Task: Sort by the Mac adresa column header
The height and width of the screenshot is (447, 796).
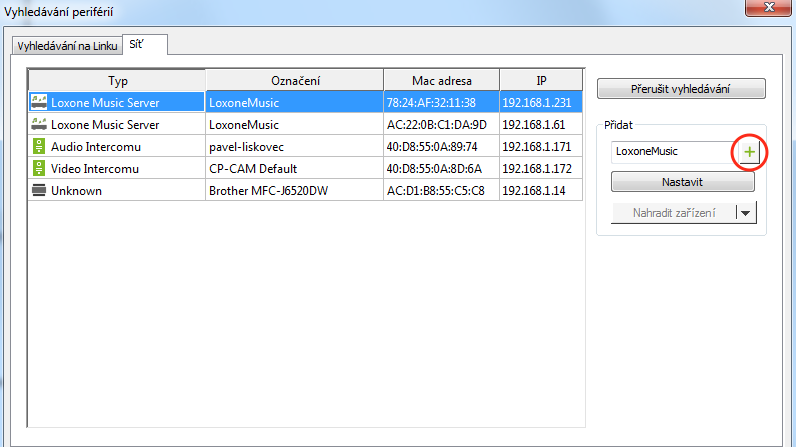Action: (442, 80)
